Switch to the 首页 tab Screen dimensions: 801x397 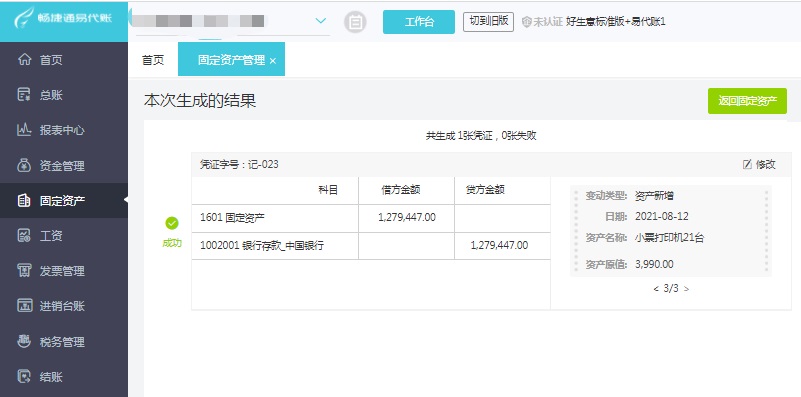(x=153, y=60)
